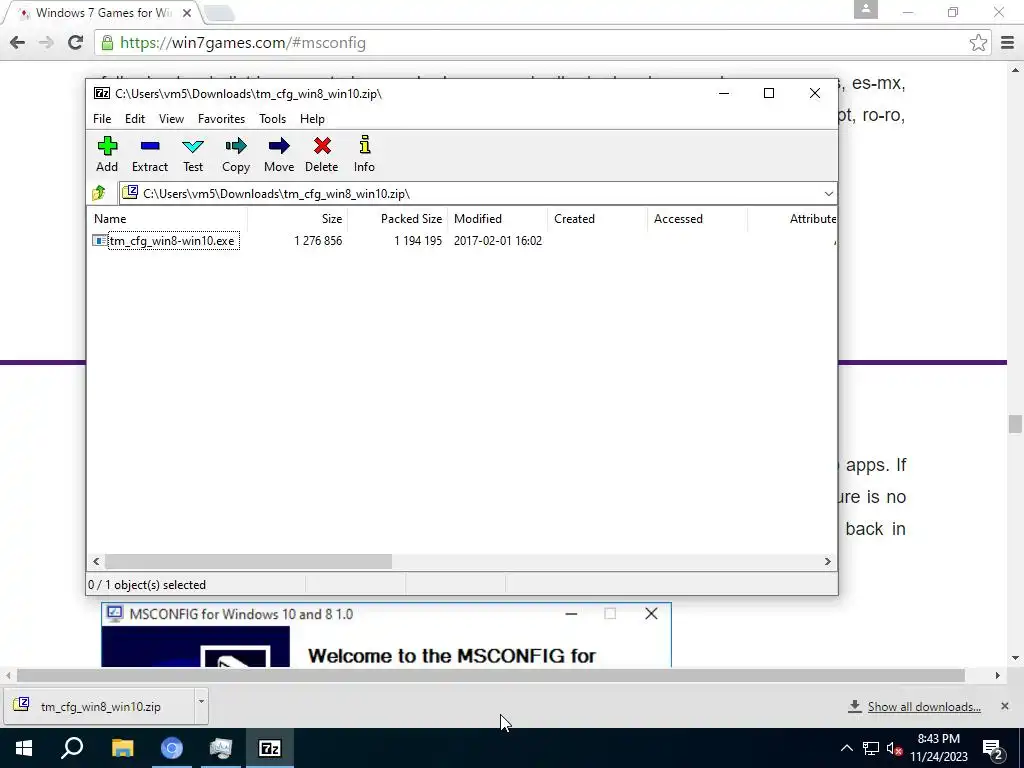Go up one folder level icon
The image size is (1024, 768).
(99, 193)
